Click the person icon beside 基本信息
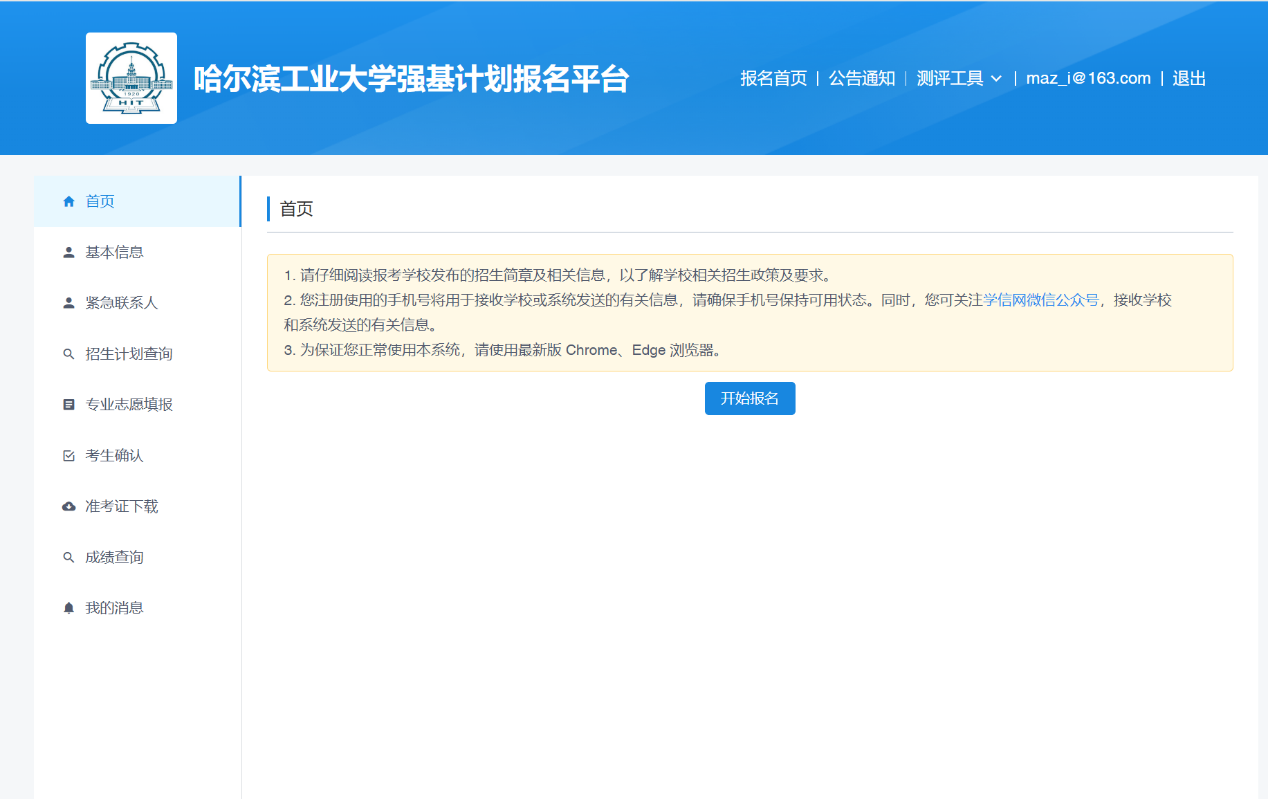Image resolution: width=1268 pixels, height=799 pixels. pyautogui.click(x=69, y=252)
